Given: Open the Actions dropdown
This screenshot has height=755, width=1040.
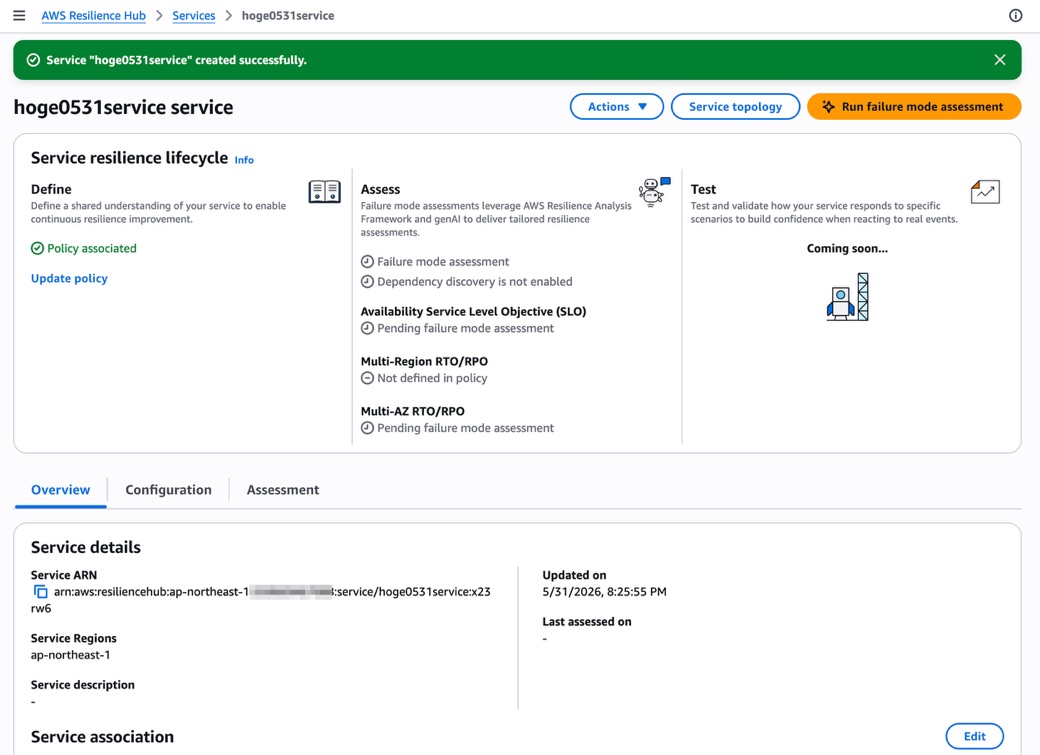Looking at the screenshot, I should pos(616,107).
